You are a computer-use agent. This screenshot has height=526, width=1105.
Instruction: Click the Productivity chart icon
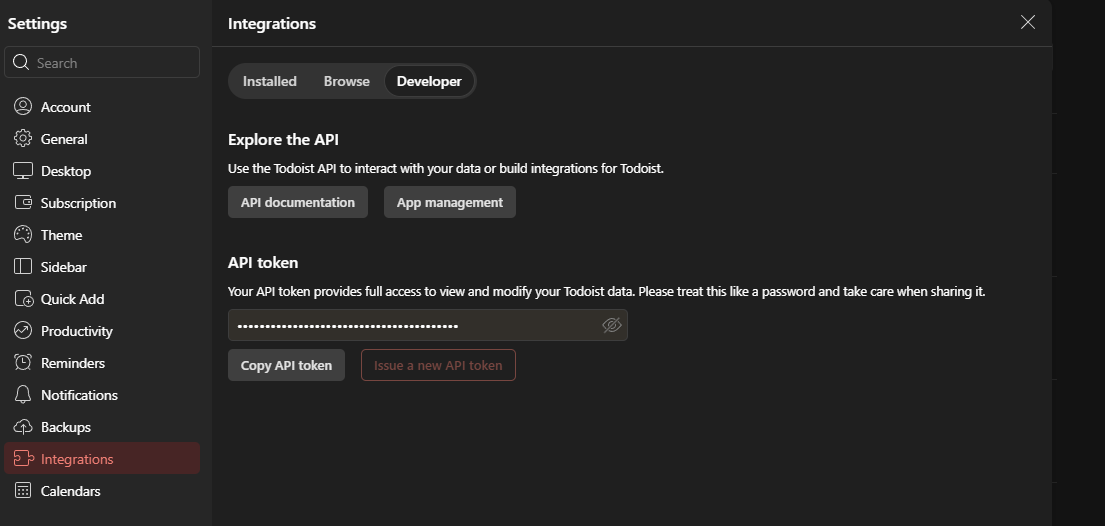[23, 330]
